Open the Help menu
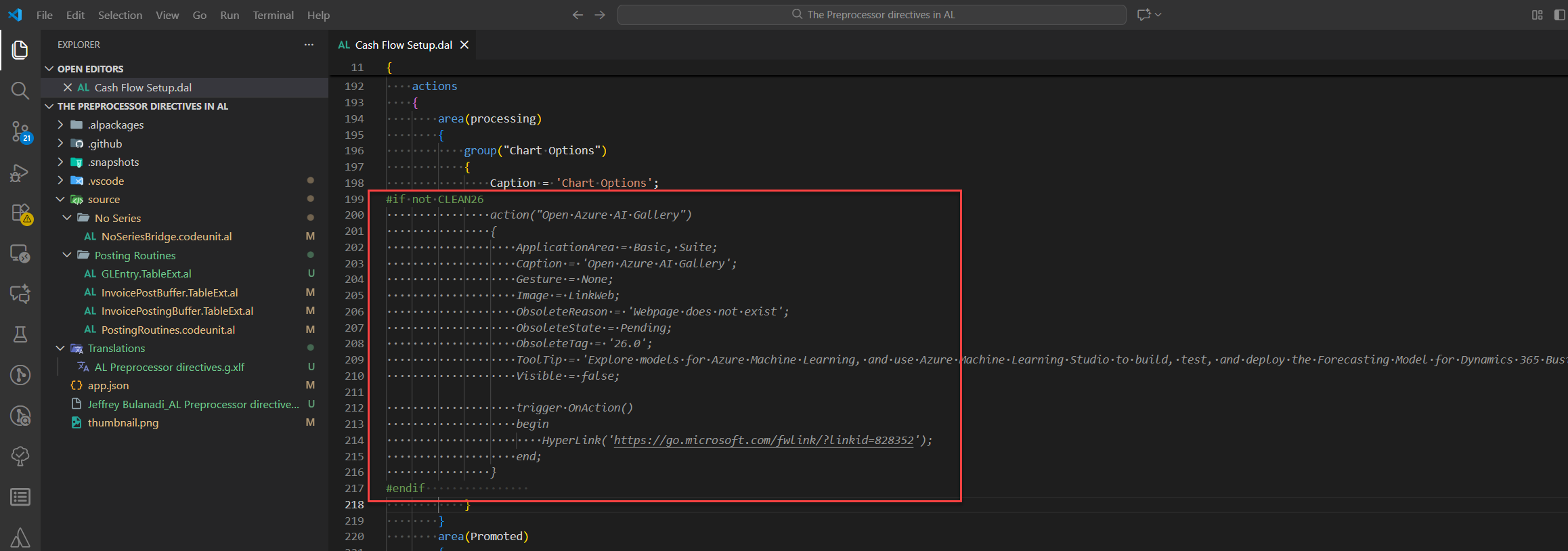 pos(318,15)
